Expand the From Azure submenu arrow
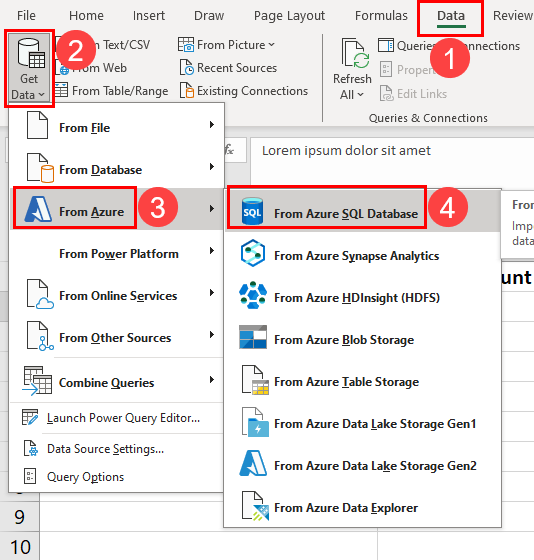 212,209
